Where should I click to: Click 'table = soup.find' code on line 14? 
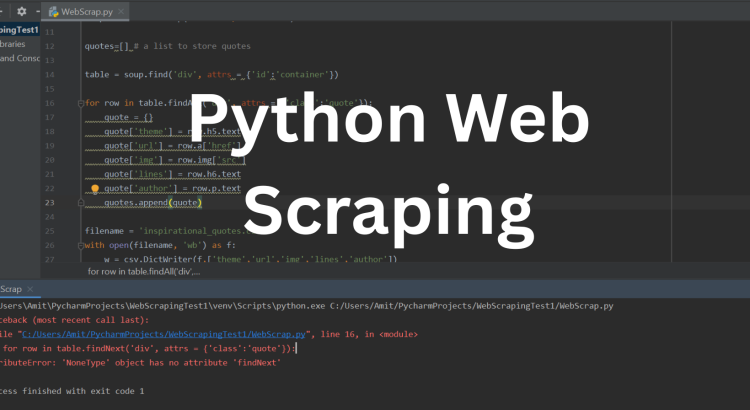click(211, 75)
